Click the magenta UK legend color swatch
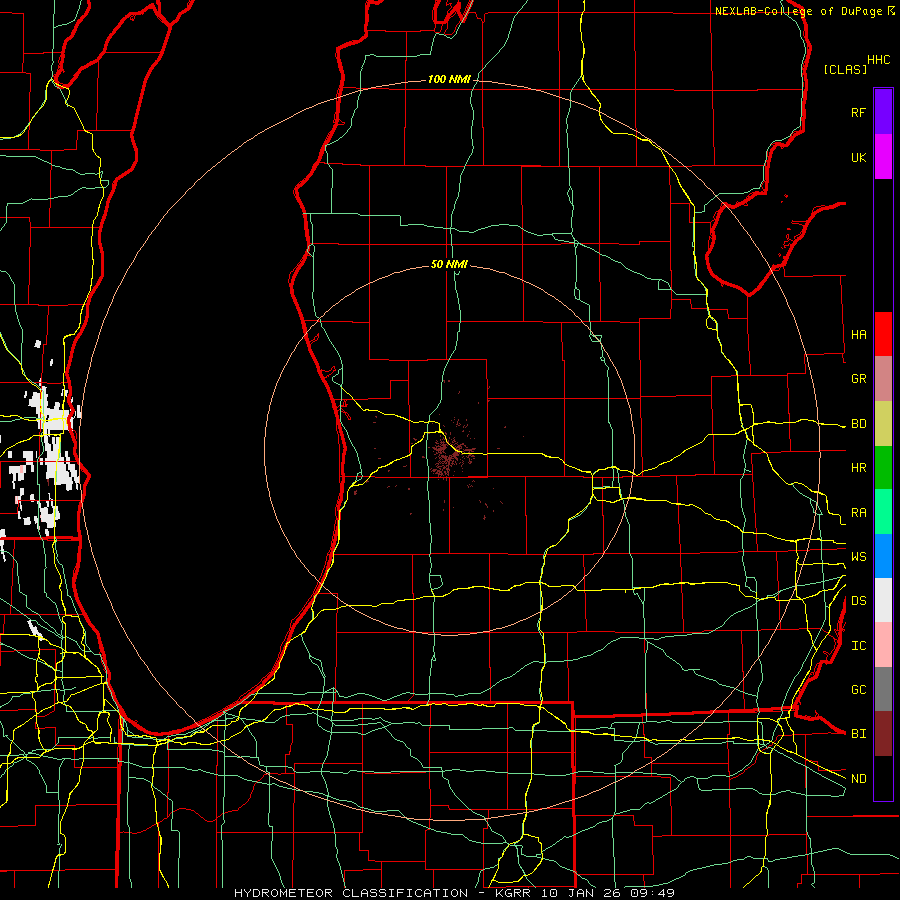 883,157
